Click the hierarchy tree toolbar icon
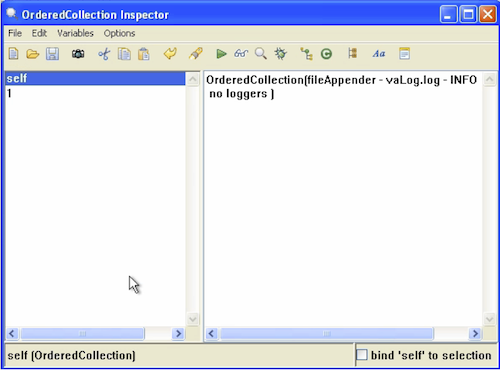Image resolution: width=500 pixels, height=370 pixels. tap(306, 54)
